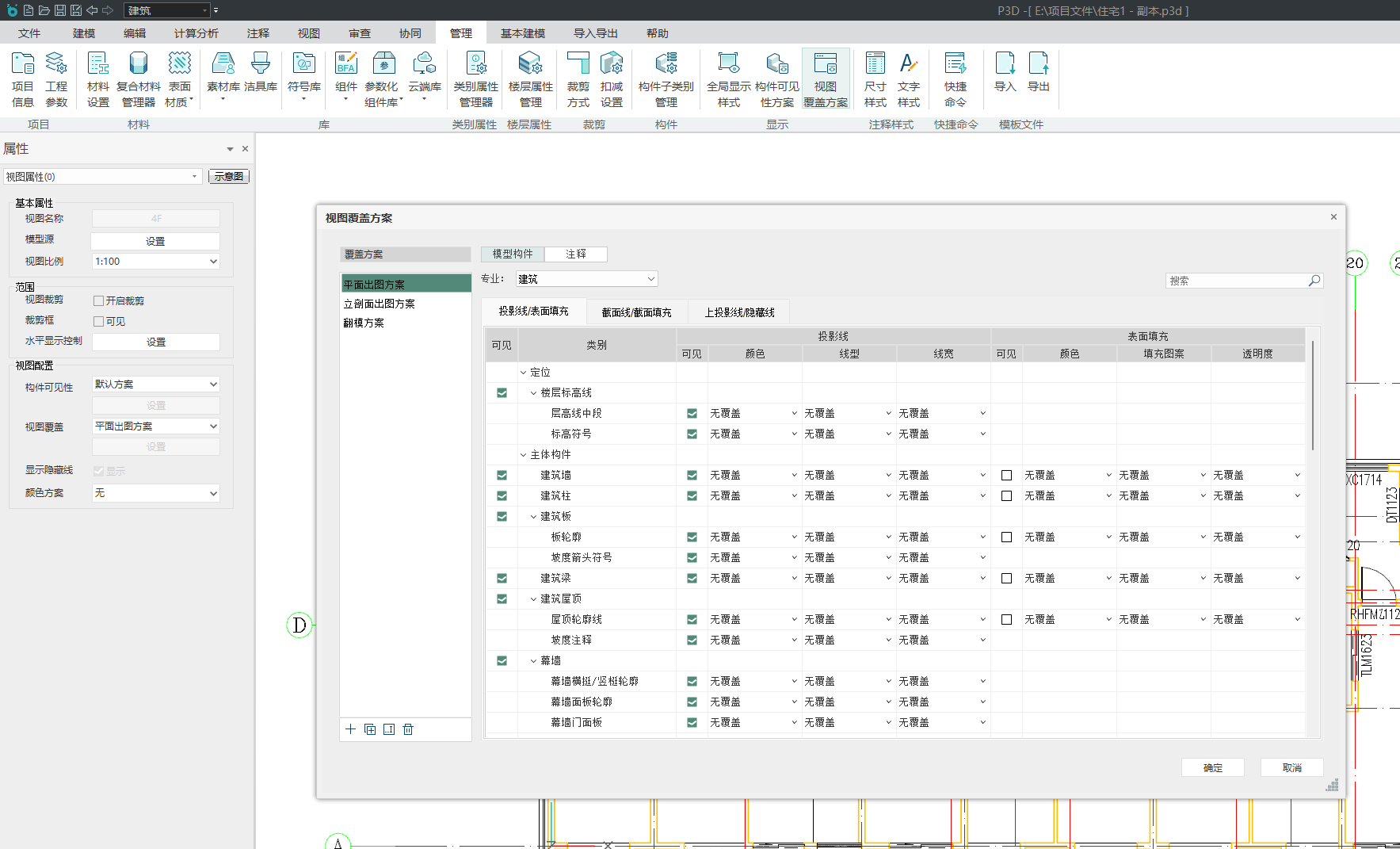Image resolution: width=1400 pixels, height=849 pixels.
Task: Open the 素材库 material library
Action: coord(223,74)
